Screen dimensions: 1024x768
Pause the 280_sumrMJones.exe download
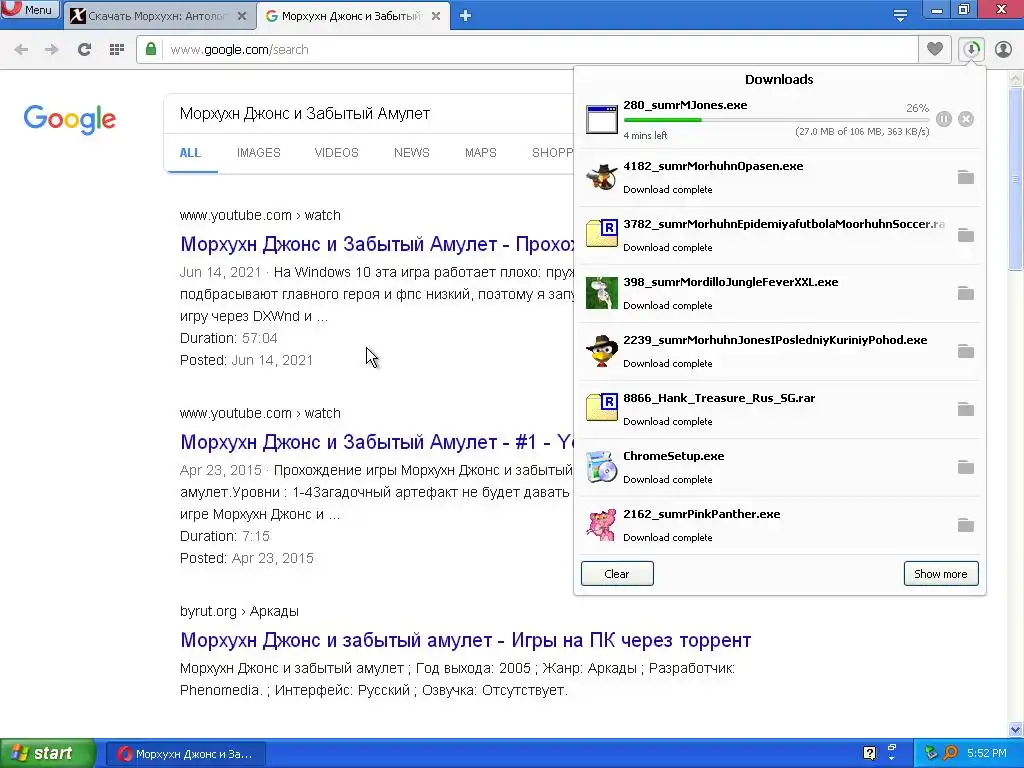click(944, 119)
